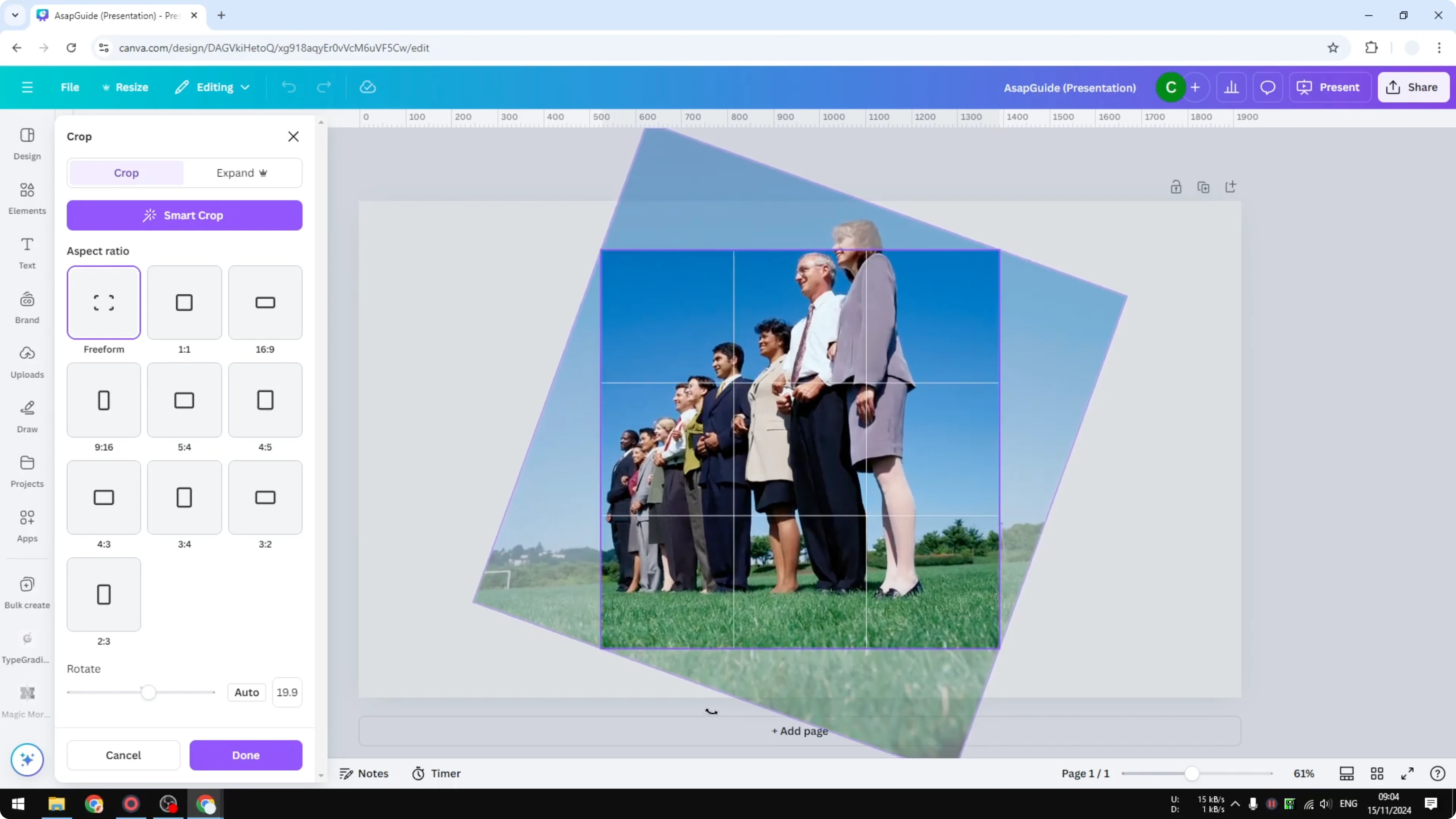
Task: Duplicate the current page
Action: 1204,186
